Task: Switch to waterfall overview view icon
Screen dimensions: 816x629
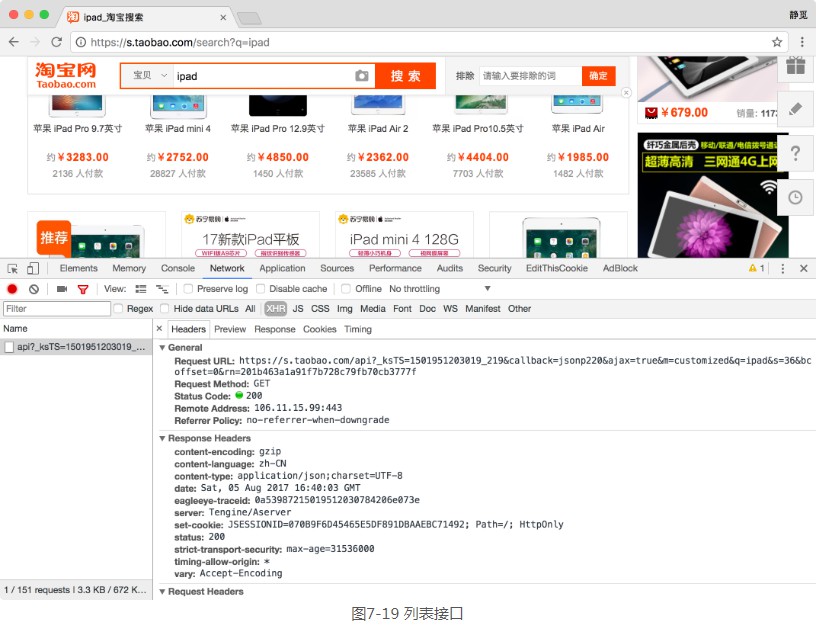Action: (x=162, y=289)
